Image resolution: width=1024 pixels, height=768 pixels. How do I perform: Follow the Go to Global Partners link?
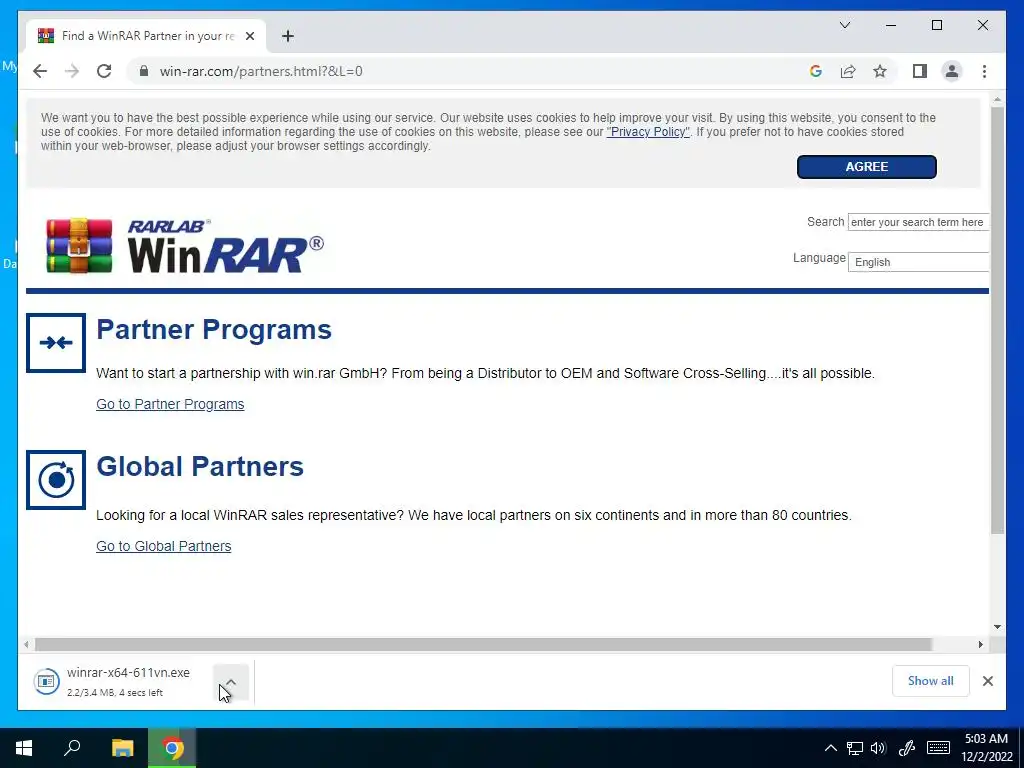(163, 546)
